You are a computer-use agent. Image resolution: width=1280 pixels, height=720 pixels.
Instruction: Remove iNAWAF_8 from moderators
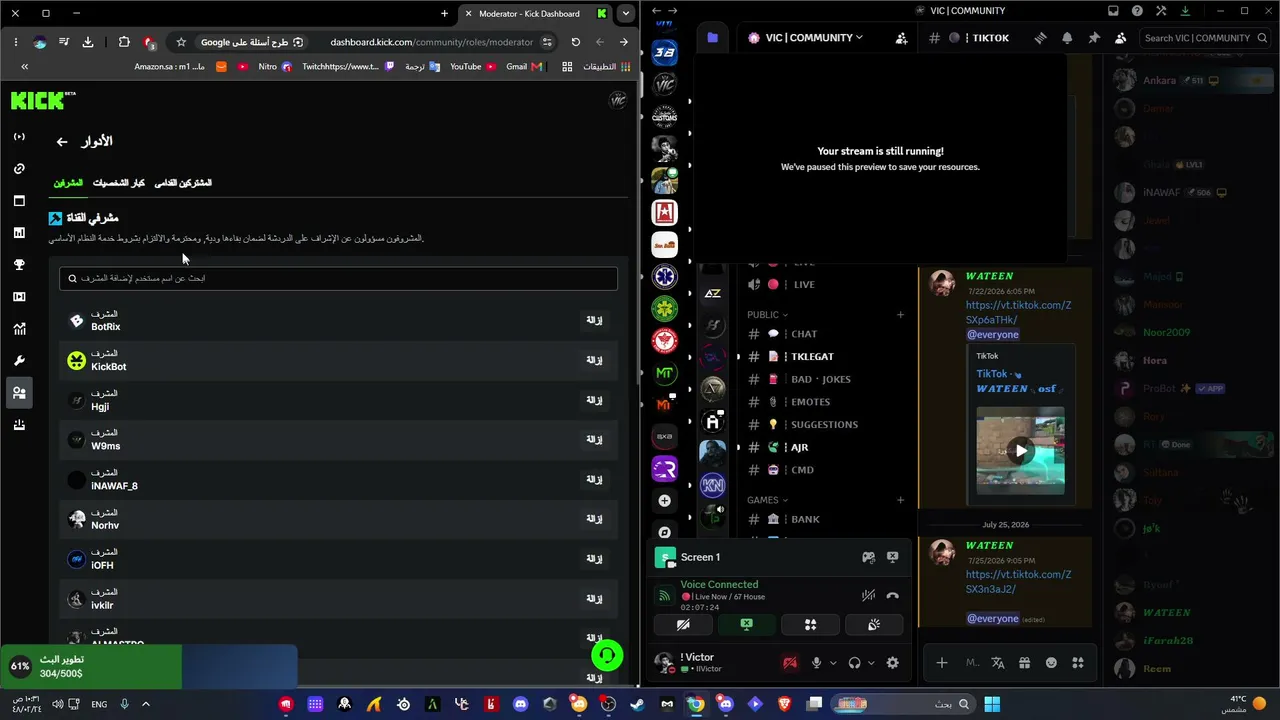(x=594, y=479)
